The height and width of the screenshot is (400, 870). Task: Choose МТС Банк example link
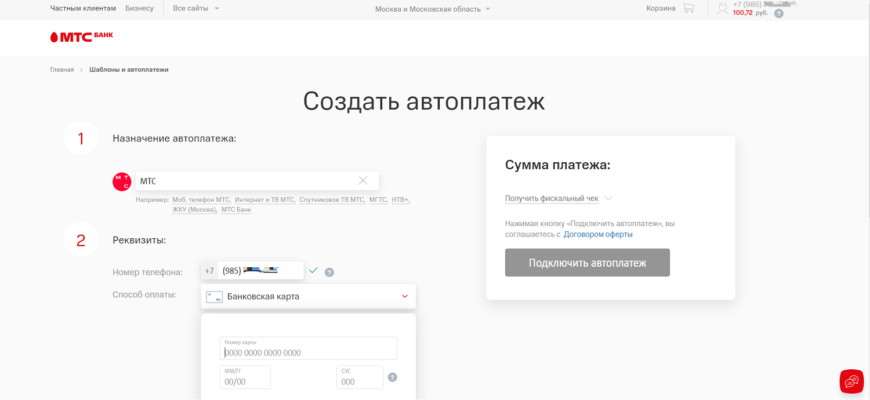coord(236,210)
